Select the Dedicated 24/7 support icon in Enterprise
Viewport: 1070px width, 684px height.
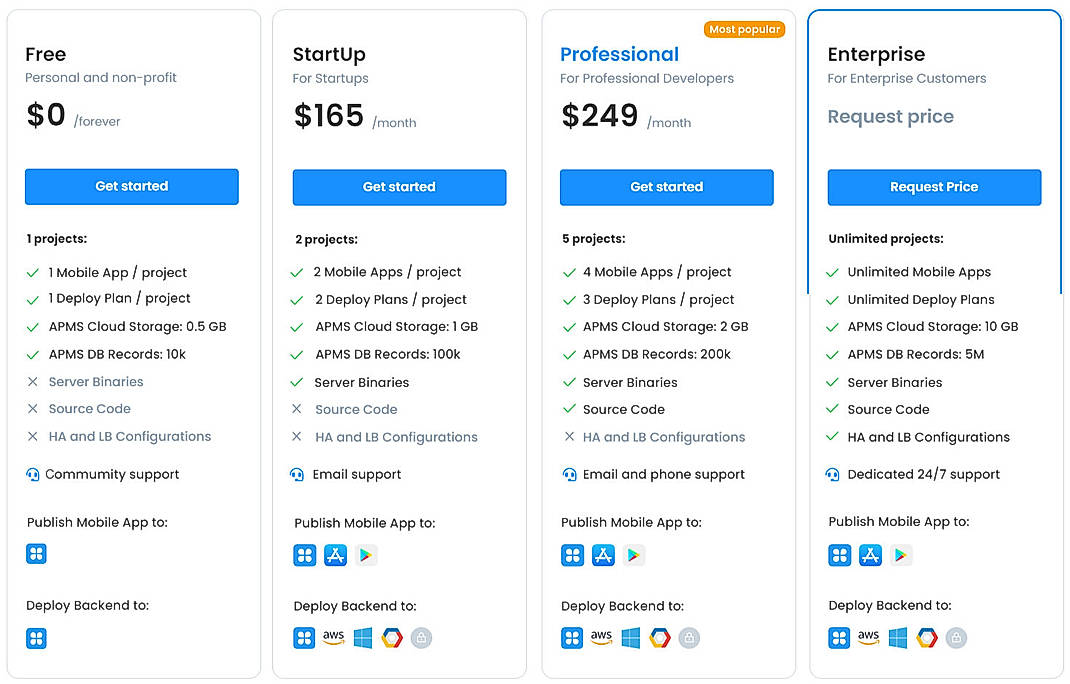(834, 474)
